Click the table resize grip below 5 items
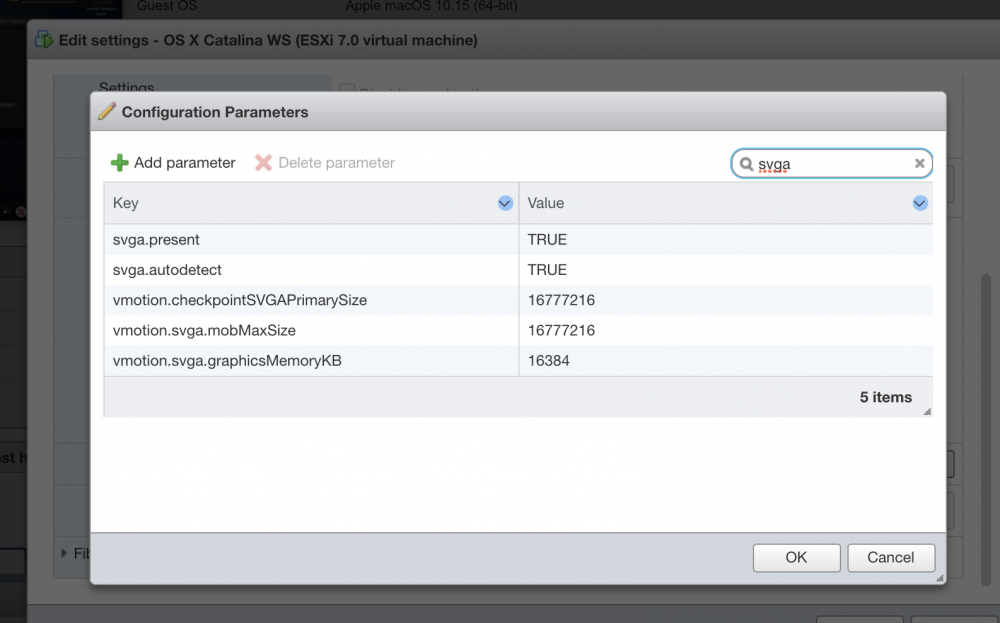This screenshot has width=1000, height=623. pyautogui.click(x=927, y=411)
